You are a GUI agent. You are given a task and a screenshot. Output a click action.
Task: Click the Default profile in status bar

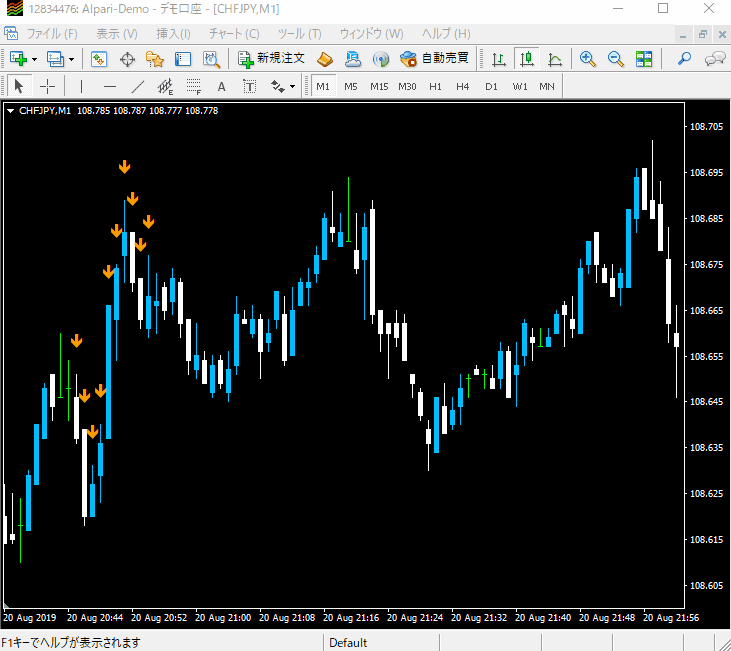point(348,643)
